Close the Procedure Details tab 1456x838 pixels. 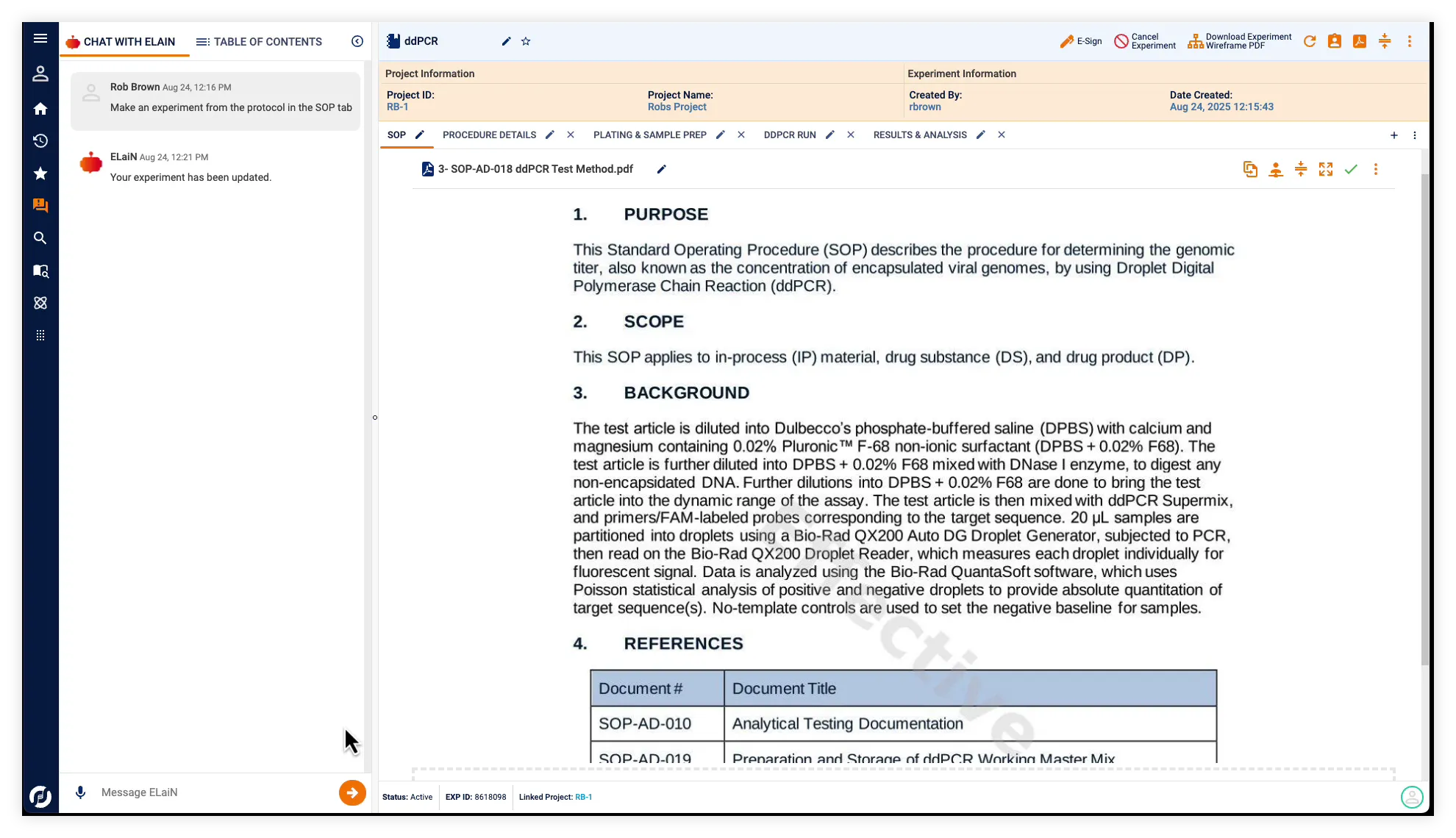[571, 135]
